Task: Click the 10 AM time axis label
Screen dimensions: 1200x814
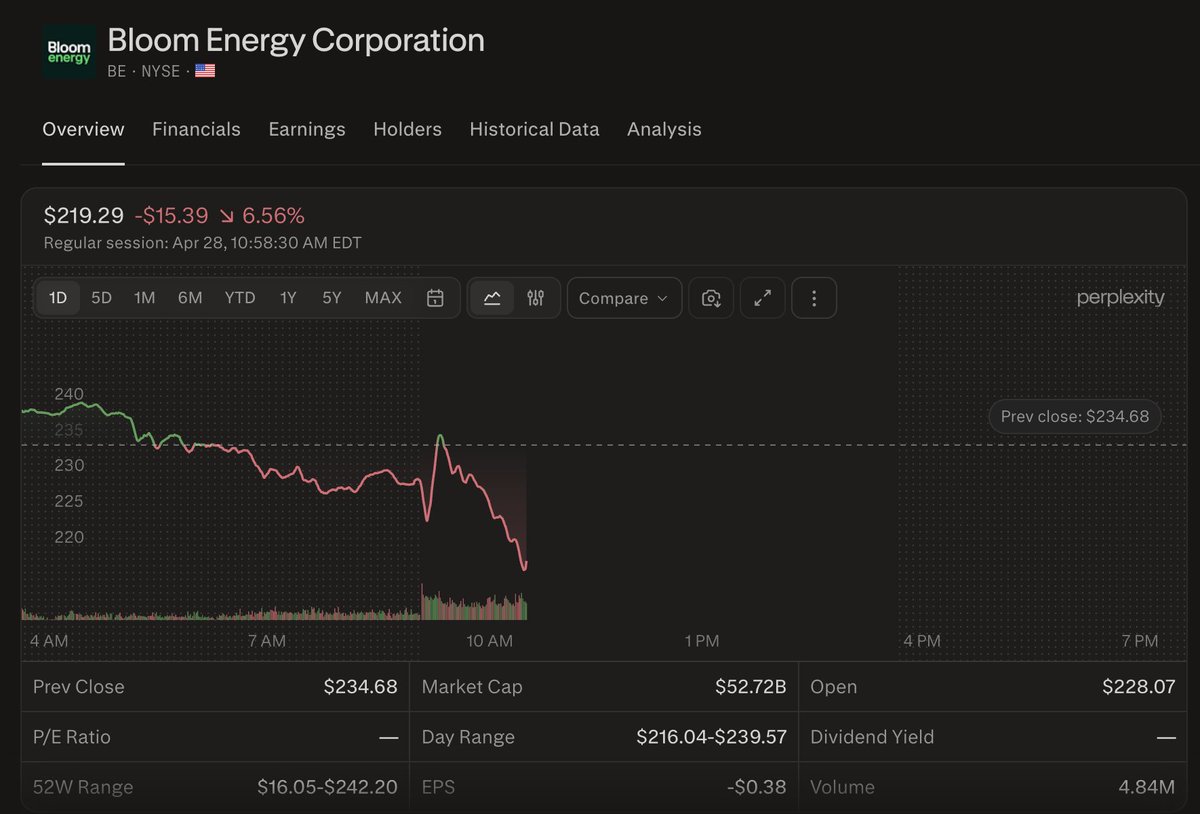Action: point(489,641)
